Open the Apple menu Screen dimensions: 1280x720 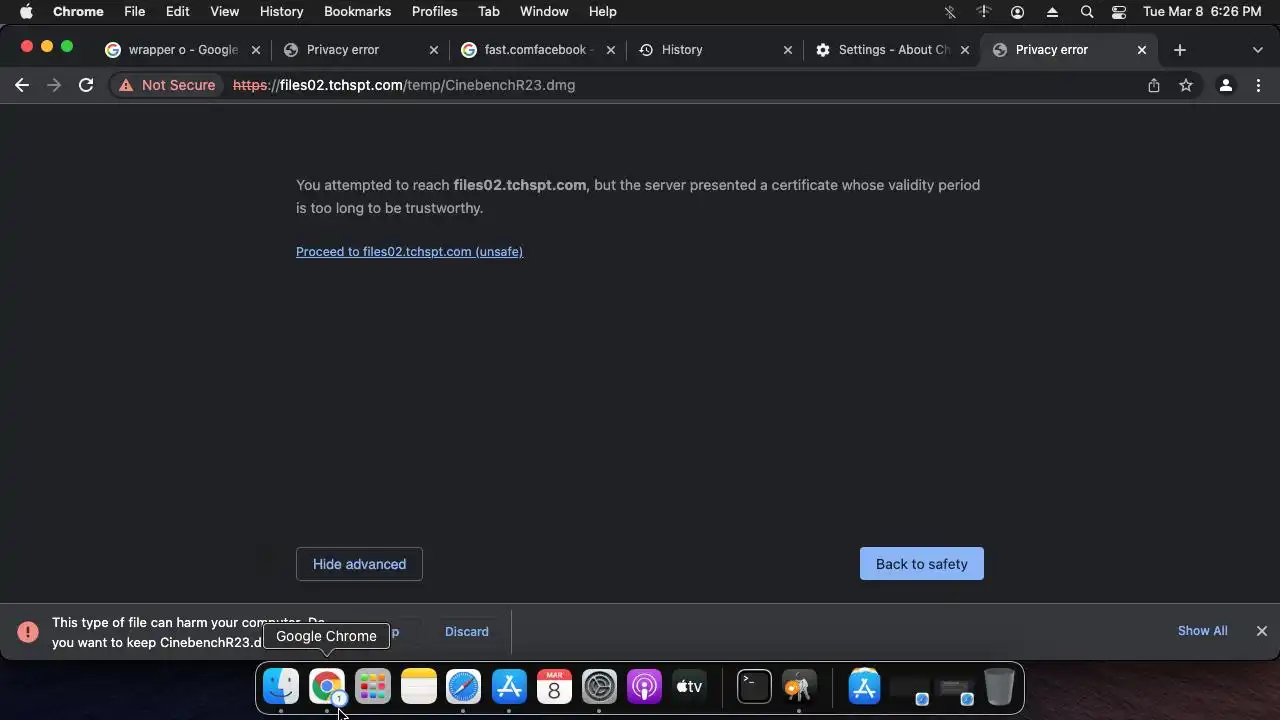coord(27,12)
